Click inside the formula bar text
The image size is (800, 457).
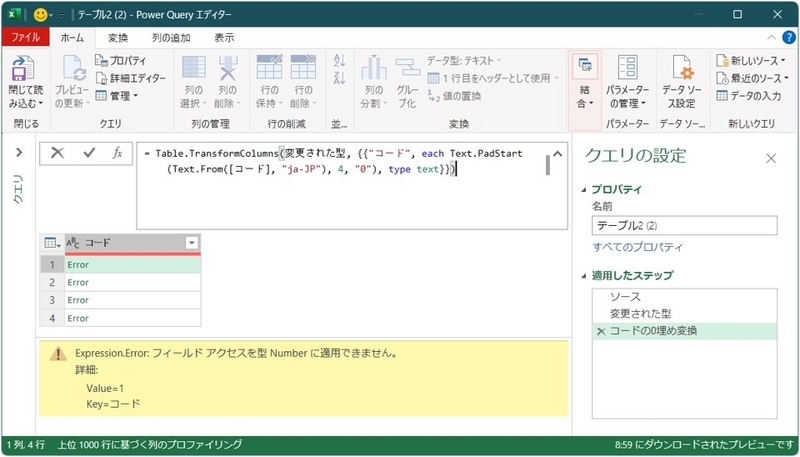tap(337, 161)
